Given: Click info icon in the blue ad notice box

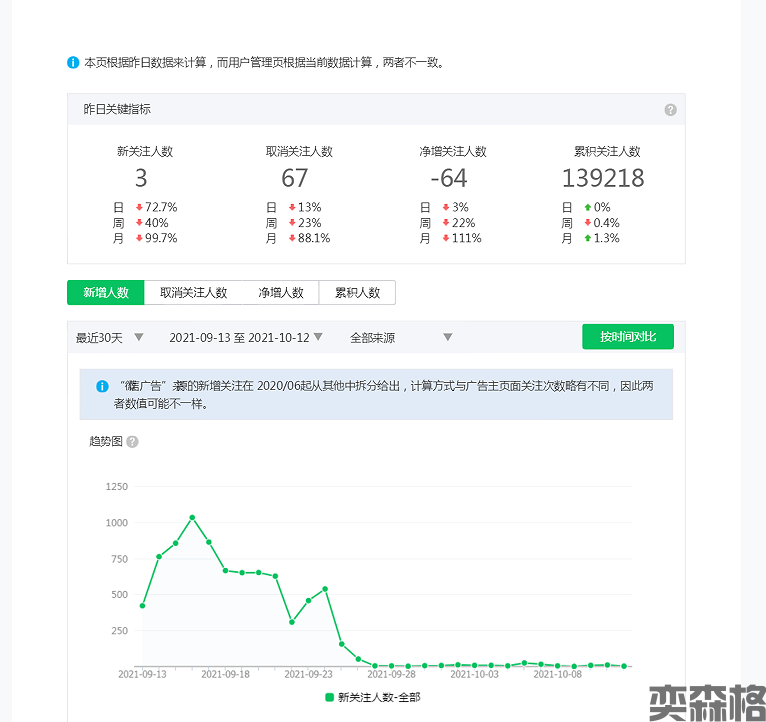Looking at the screenshot, I should click(102, 386).
